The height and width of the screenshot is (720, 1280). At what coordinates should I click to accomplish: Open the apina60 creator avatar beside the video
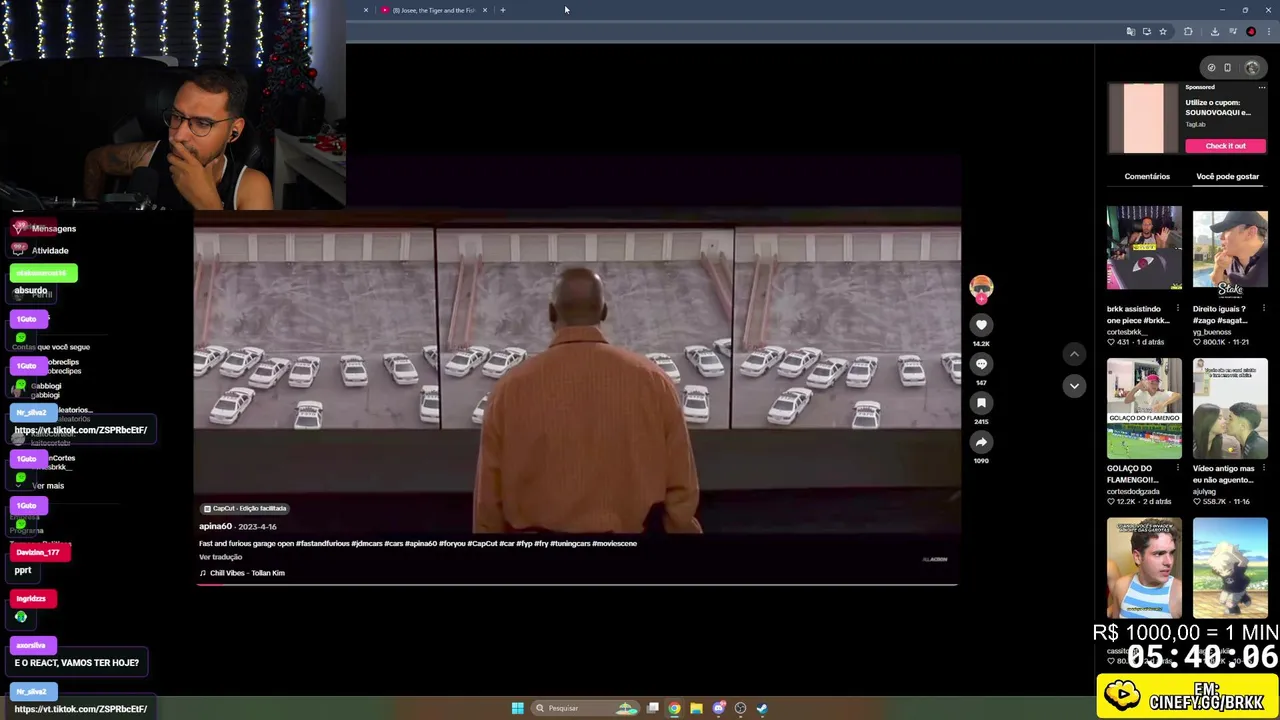click(981, 288)
